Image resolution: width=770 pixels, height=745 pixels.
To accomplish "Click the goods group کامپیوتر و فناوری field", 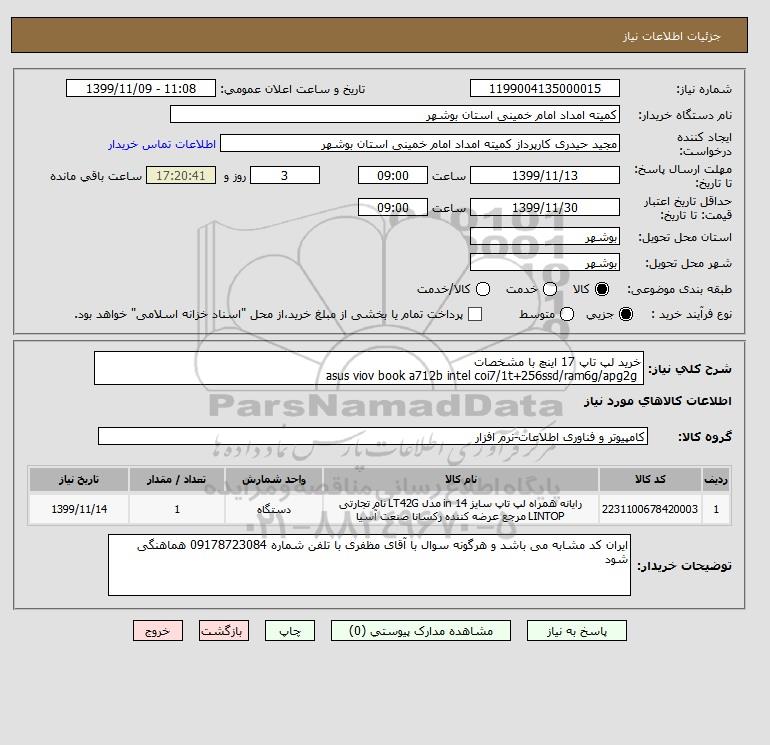I will point(373,436).
